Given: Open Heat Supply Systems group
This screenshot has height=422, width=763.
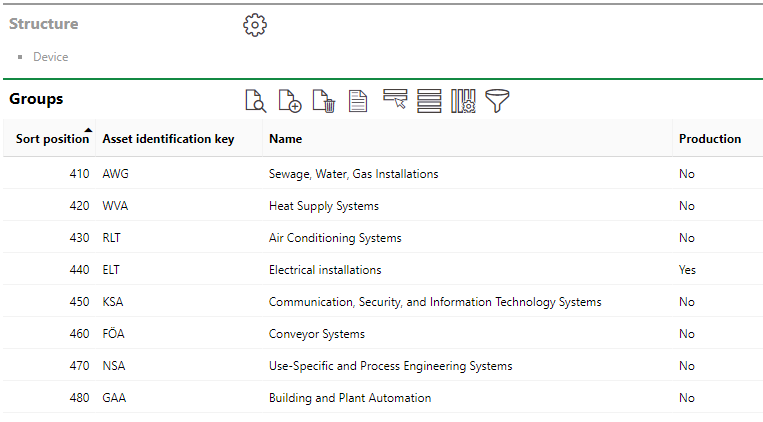Looking at the screenshot, I should pos(324,206).
